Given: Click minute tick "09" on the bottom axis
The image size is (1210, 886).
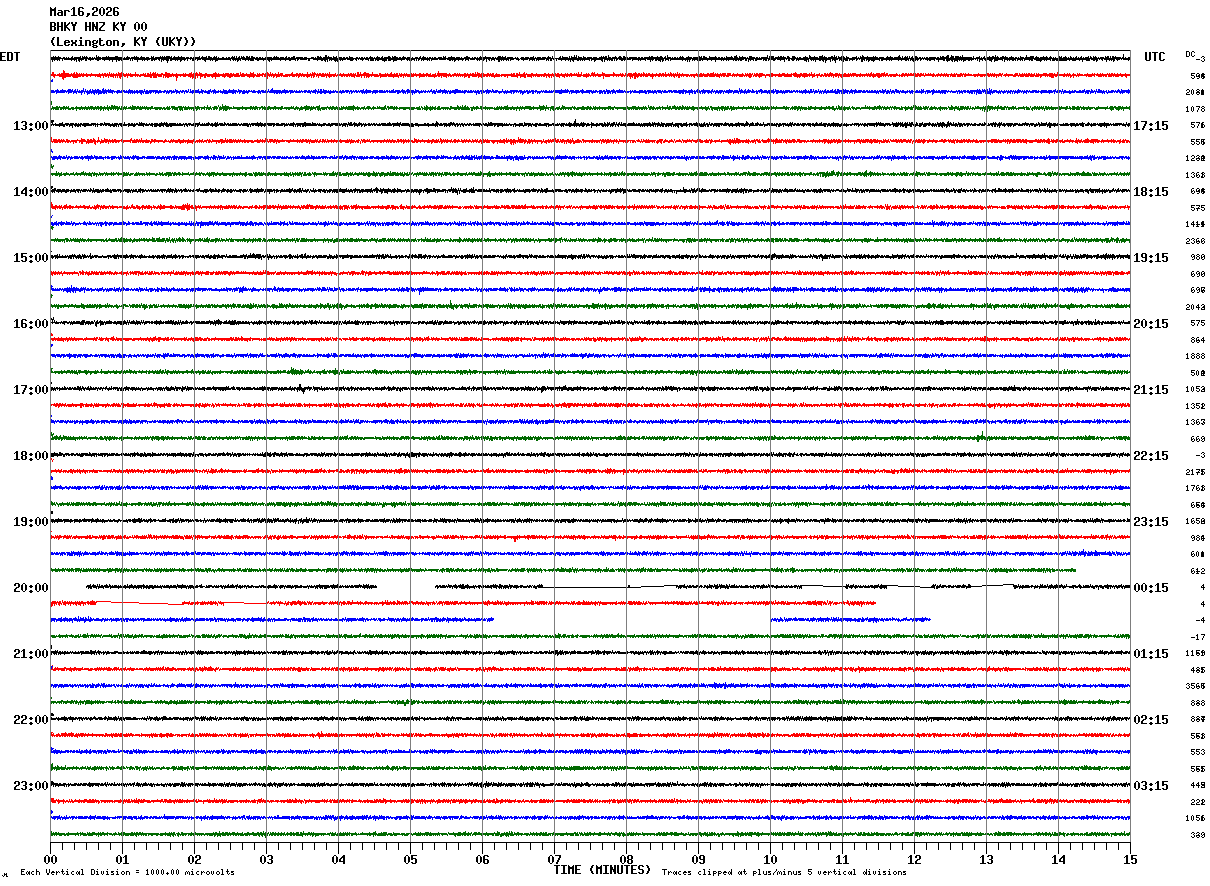Looking at the screenshot, I should tap(698, 859).
